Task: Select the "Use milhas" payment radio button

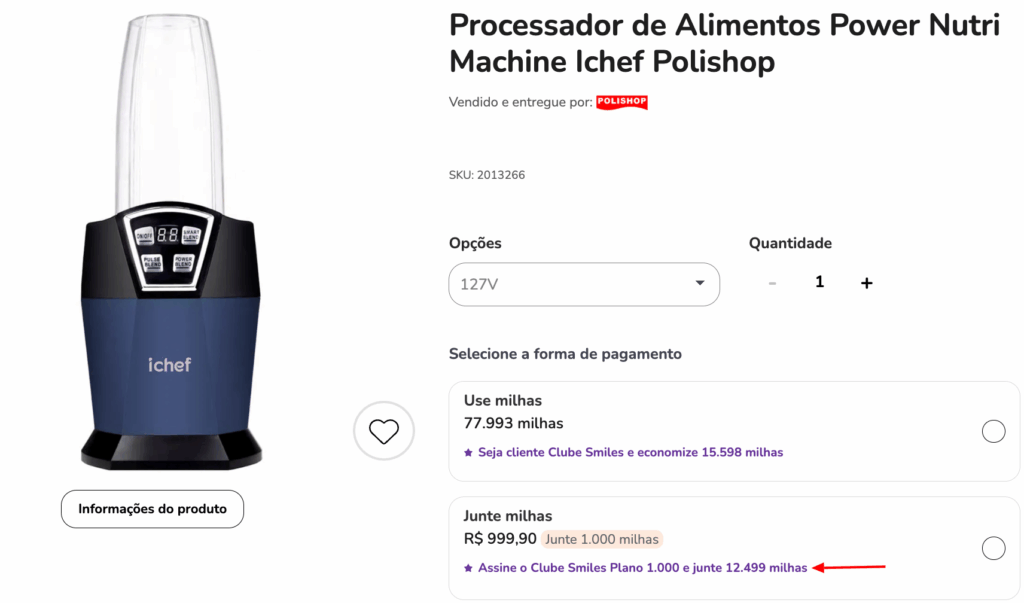Action: [993, 431]
